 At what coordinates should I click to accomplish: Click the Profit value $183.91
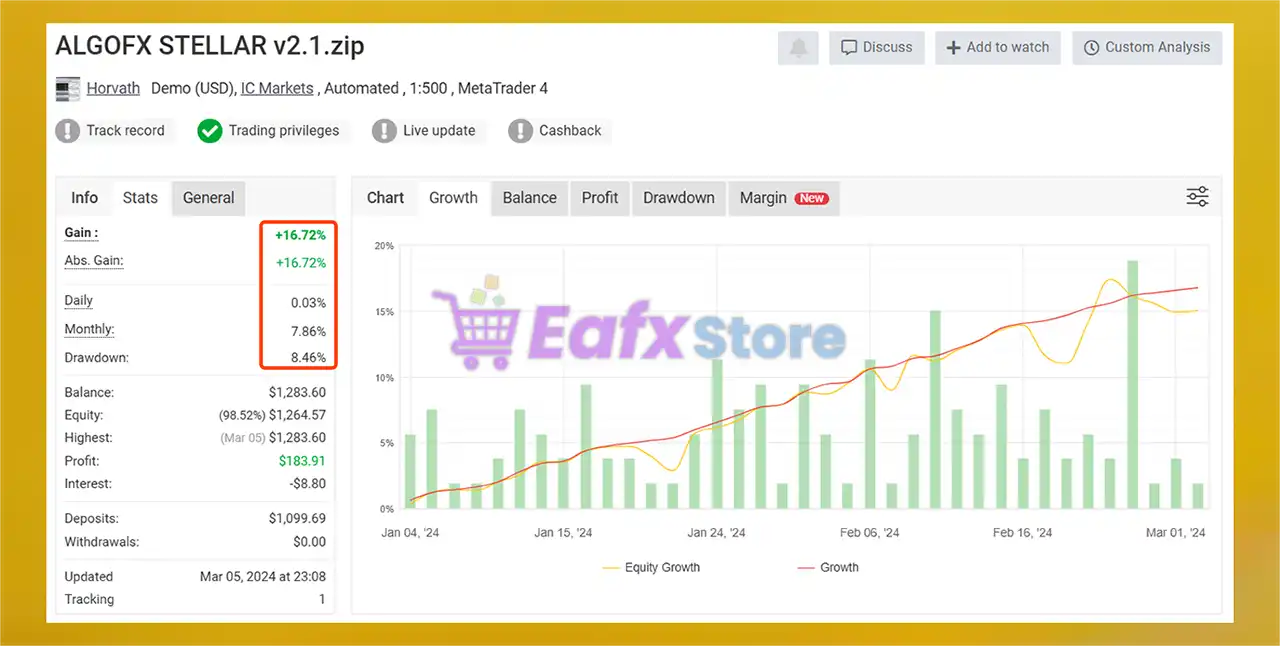tap(303, 461)
